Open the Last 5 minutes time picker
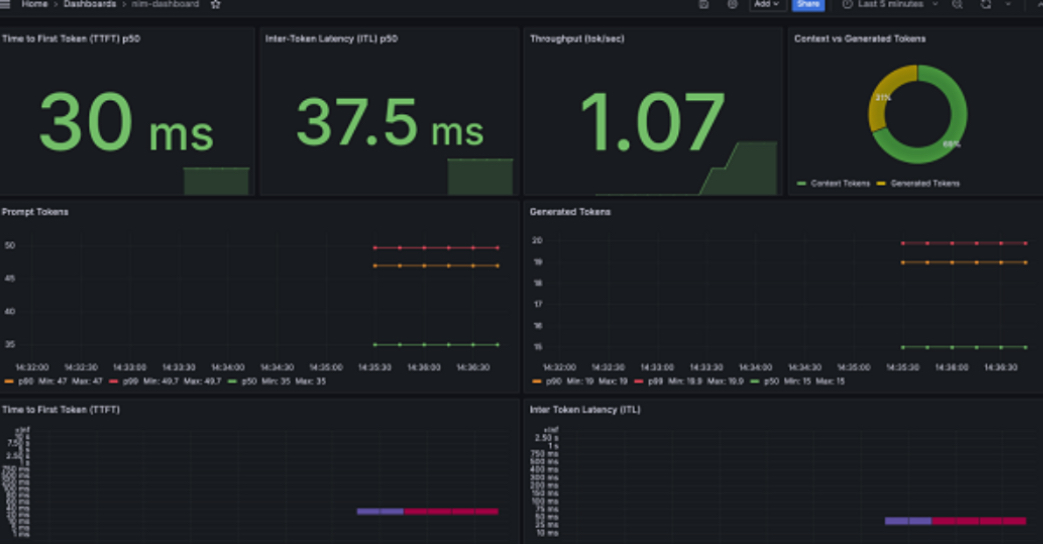The height and width of the screenshot is (544, 1043). coord(890,4)
